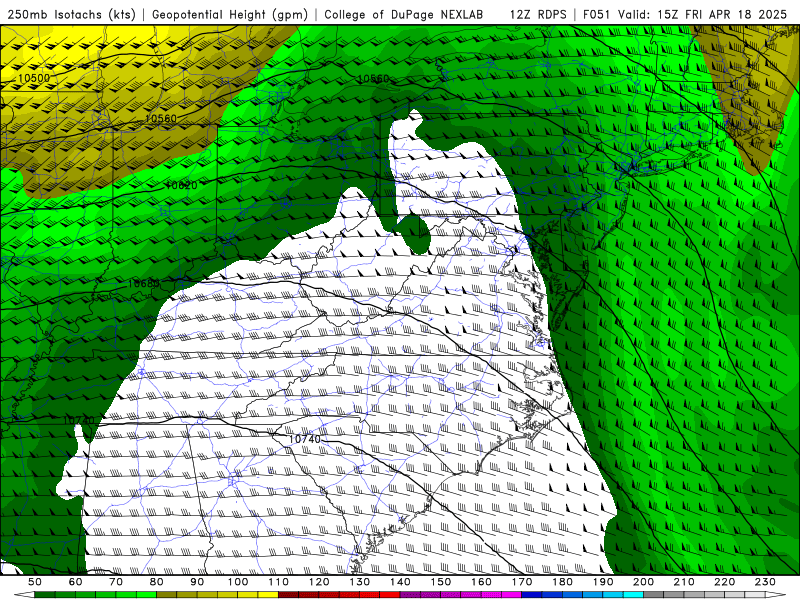Viewport: 800px width, 600px height.
Task: Click the 10500 contour label
Action: coord(34,78)
